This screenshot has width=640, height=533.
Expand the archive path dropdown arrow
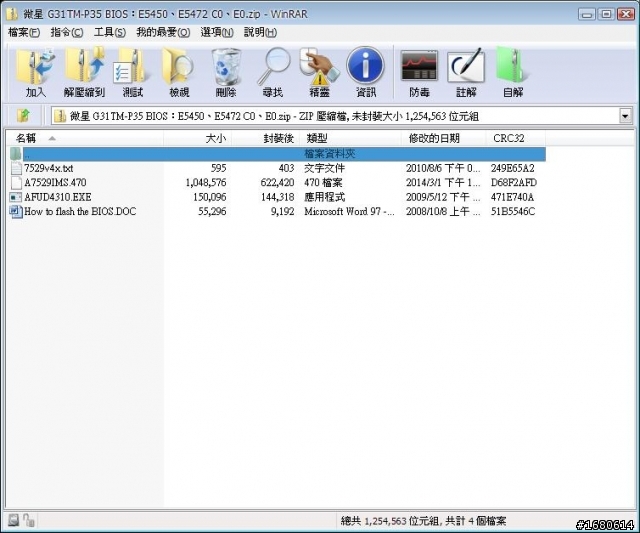pos(625,116)
